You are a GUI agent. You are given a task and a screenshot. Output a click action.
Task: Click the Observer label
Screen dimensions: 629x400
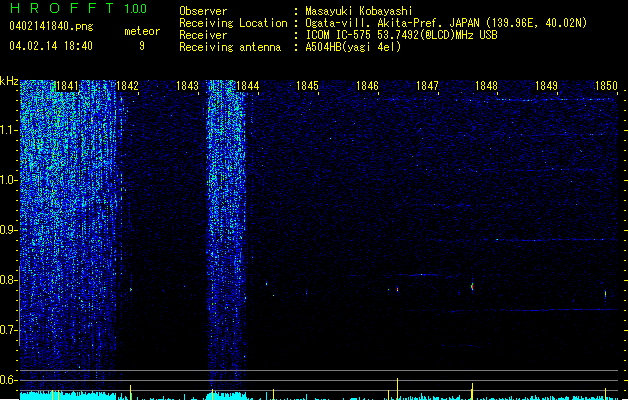click(203, 11)
